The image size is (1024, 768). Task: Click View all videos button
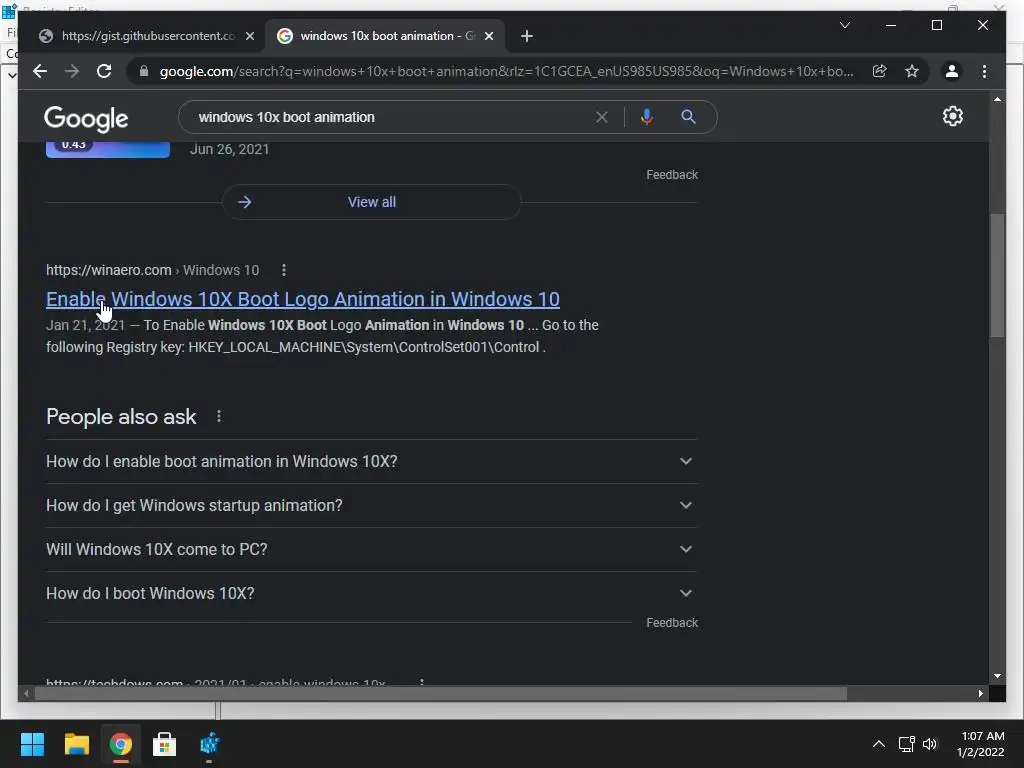372,202
